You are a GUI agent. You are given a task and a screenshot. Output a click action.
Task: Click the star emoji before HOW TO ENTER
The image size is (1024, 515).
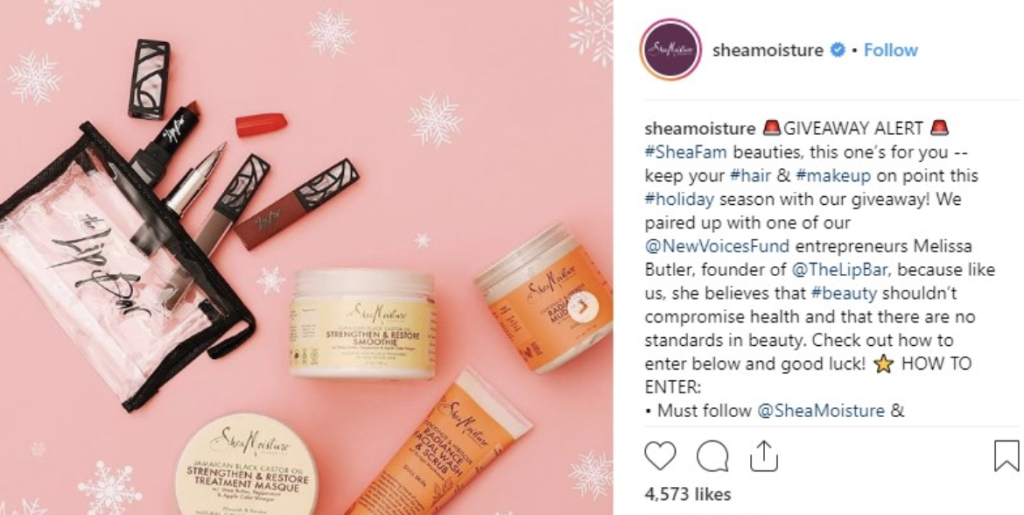[883, 364]
